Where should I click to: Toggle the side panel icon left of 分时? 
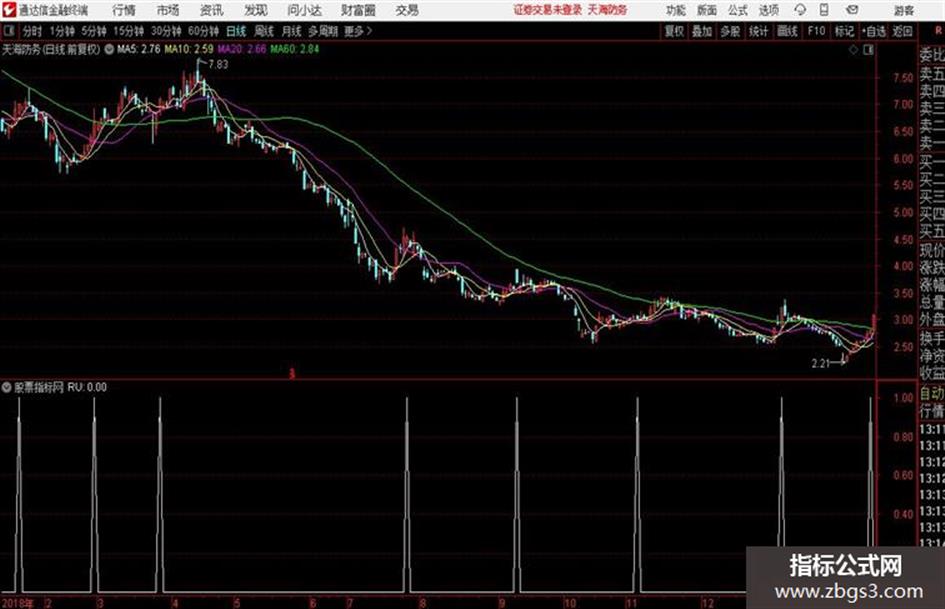8,31
